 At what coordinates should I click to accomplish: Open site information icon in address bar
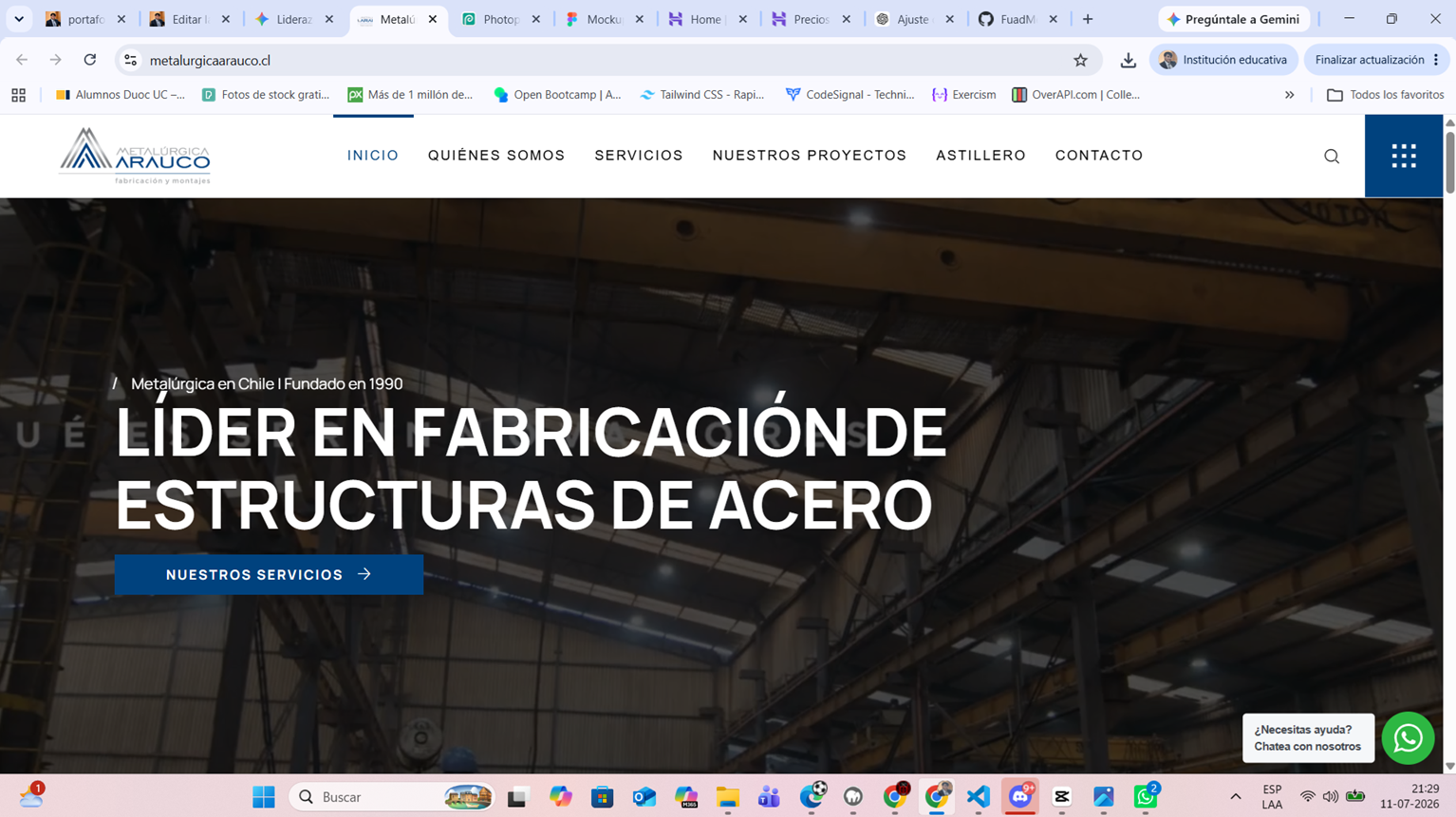click(131, 60)
